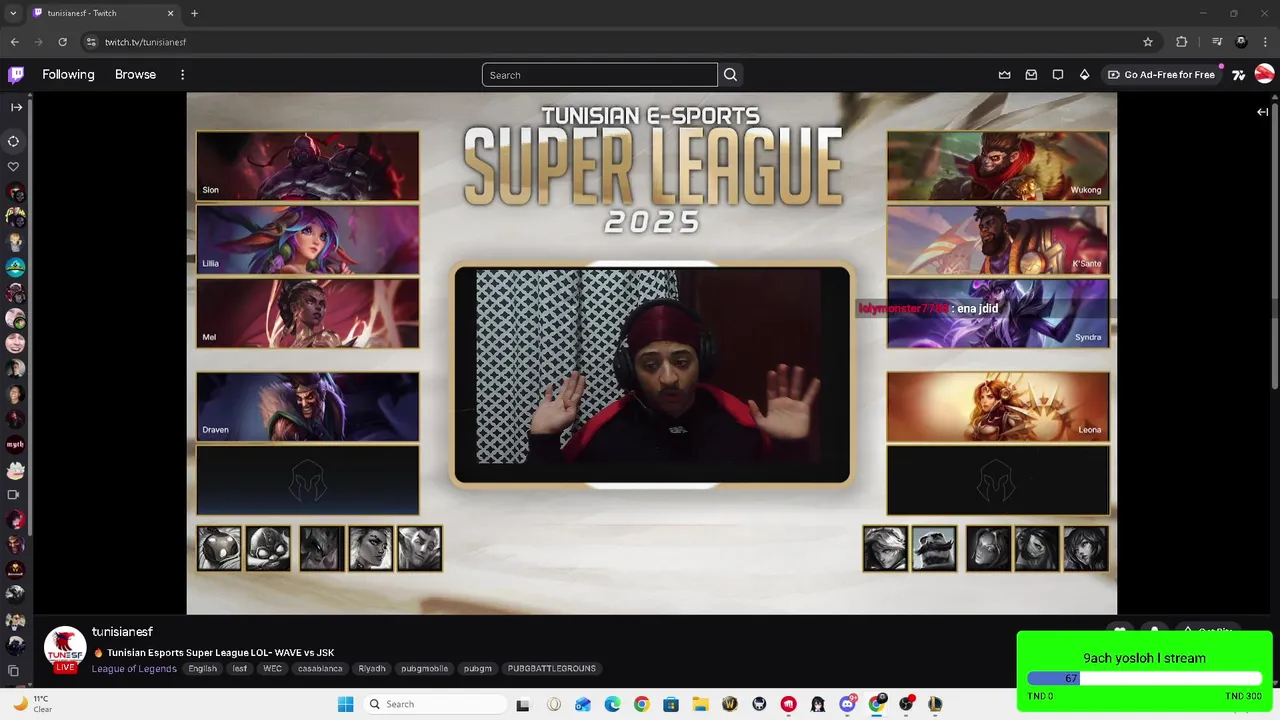The image size is (1280, 720).
Task: Open the Chrome three-dot menu
Action: coord(1265,42)
